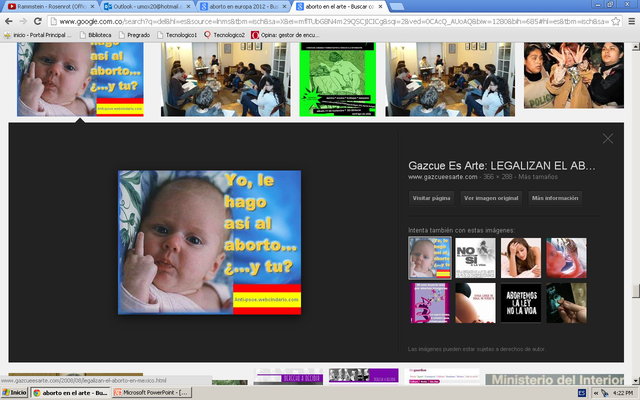Click the language indicator in the tray

[582, 393]
